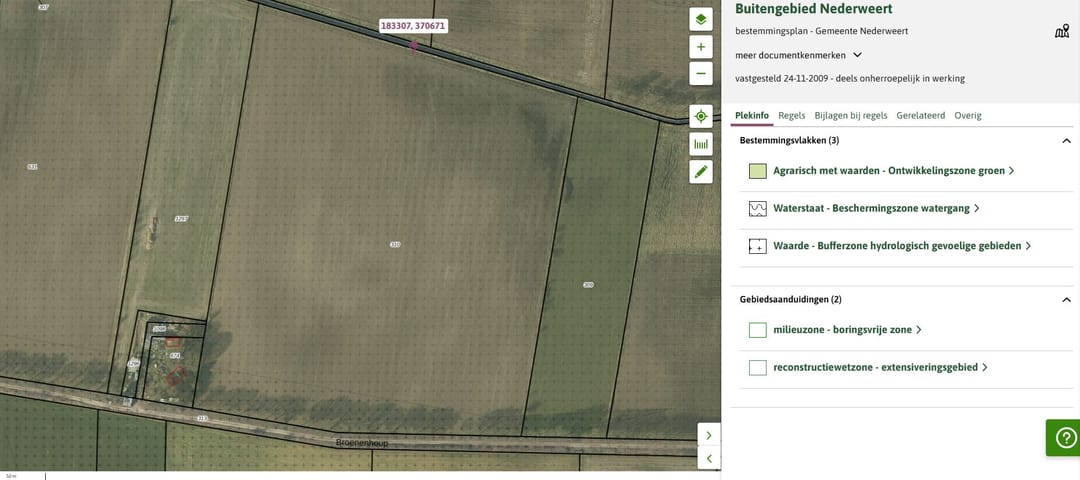Zoom out of the map
Viewport: 1080px width, 480px height.
coord(701,73)
